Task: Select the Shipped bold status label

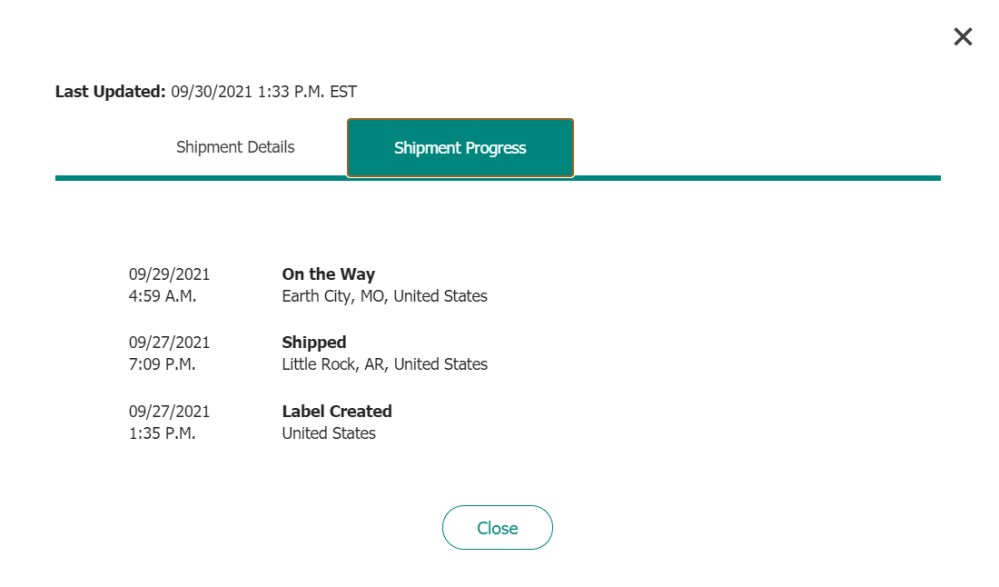Action: pyautogui.click(x=315, y=341)
